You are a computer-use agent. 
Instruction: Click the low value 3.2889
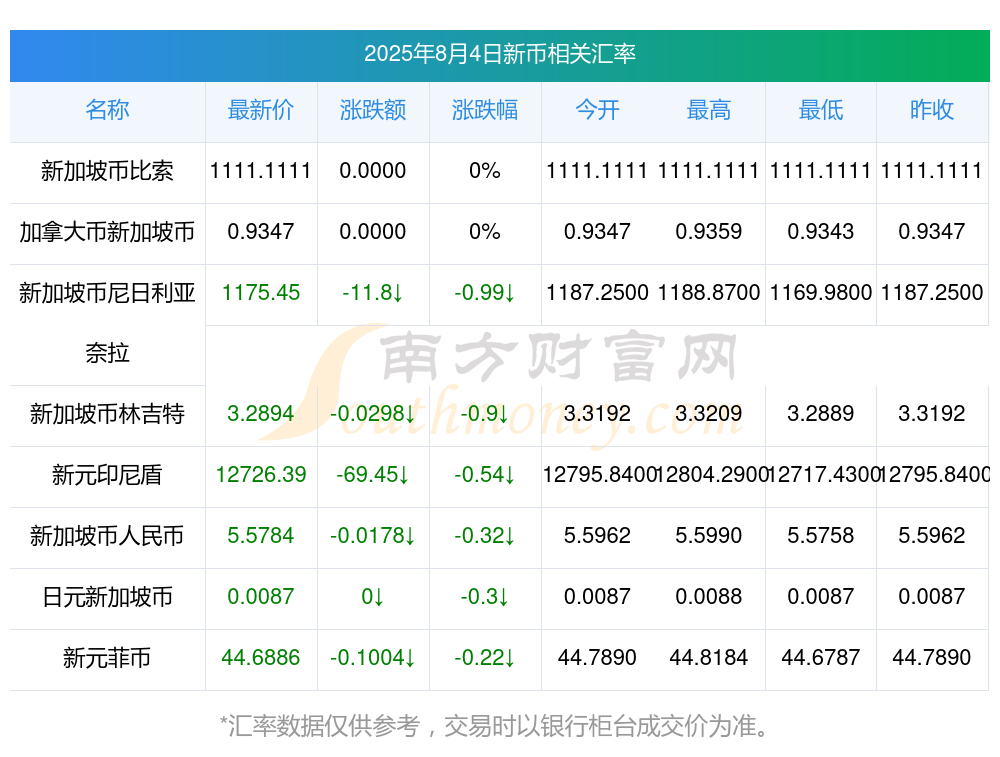tap(821, 414)
